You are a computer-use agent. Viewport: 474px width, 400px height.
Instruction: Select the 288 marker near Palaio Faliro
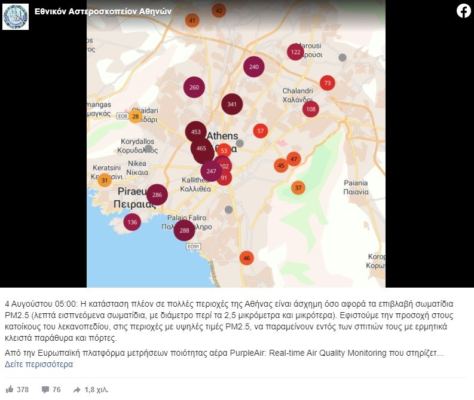[x=184, y=230]
